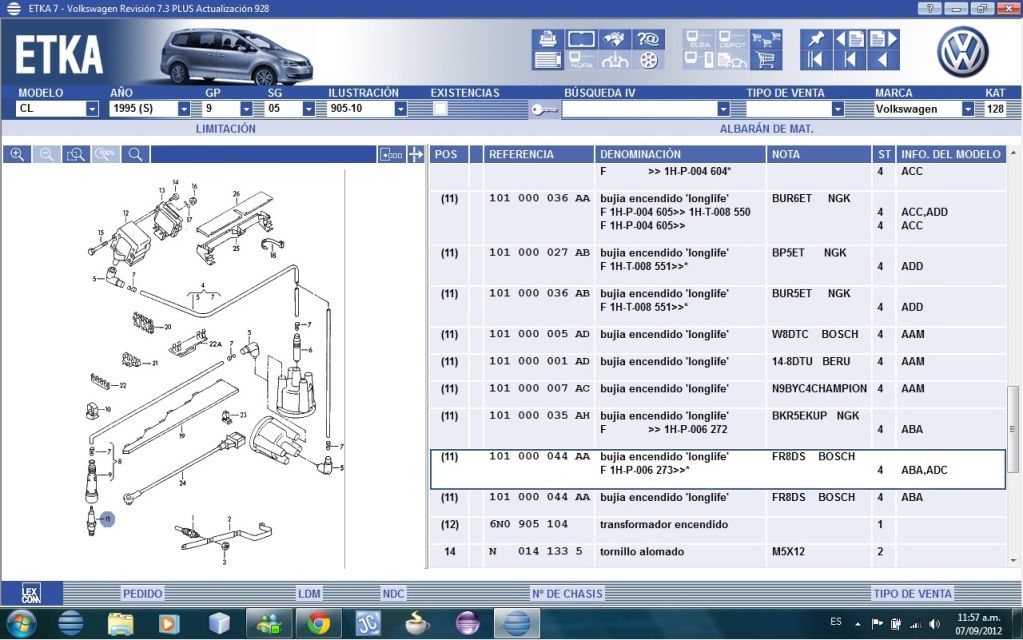Image resolution: width=1023 pixels, height=640 pixels.
Task: Expand the GP dropdown showing 9
Action: (x=246, y=109)
